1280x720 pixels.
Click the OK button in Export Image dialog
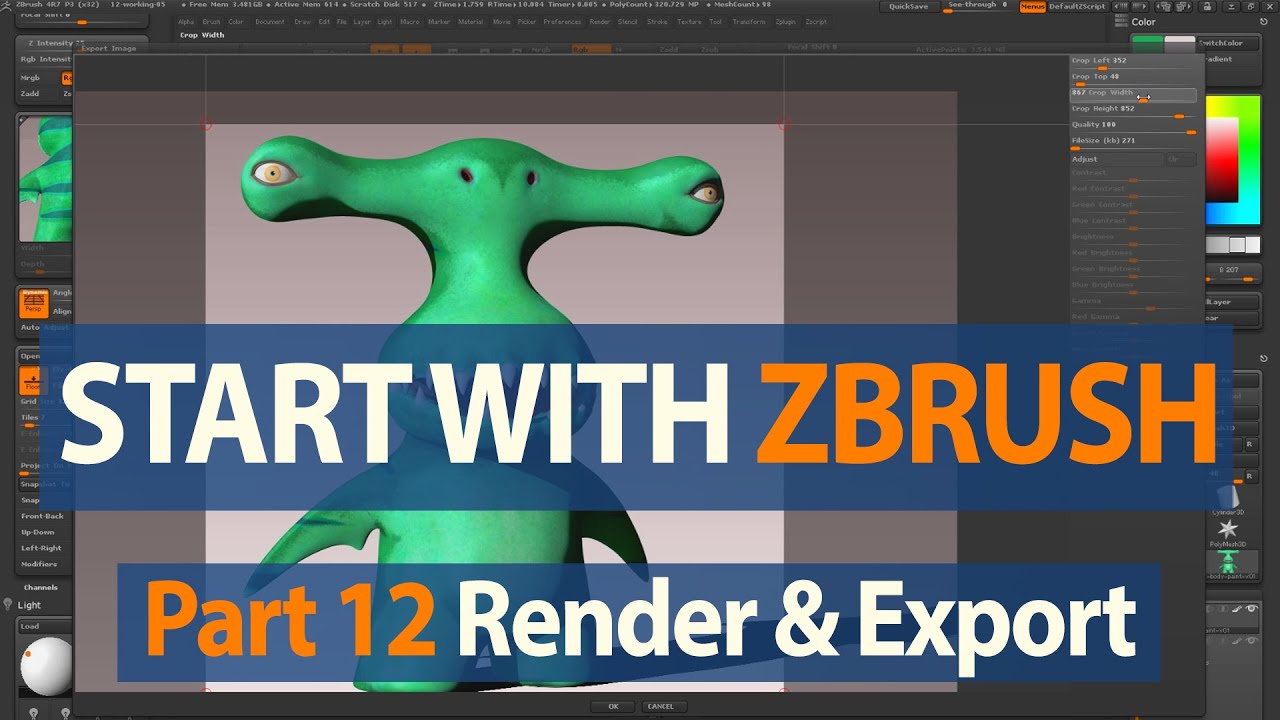pos(613,706)
